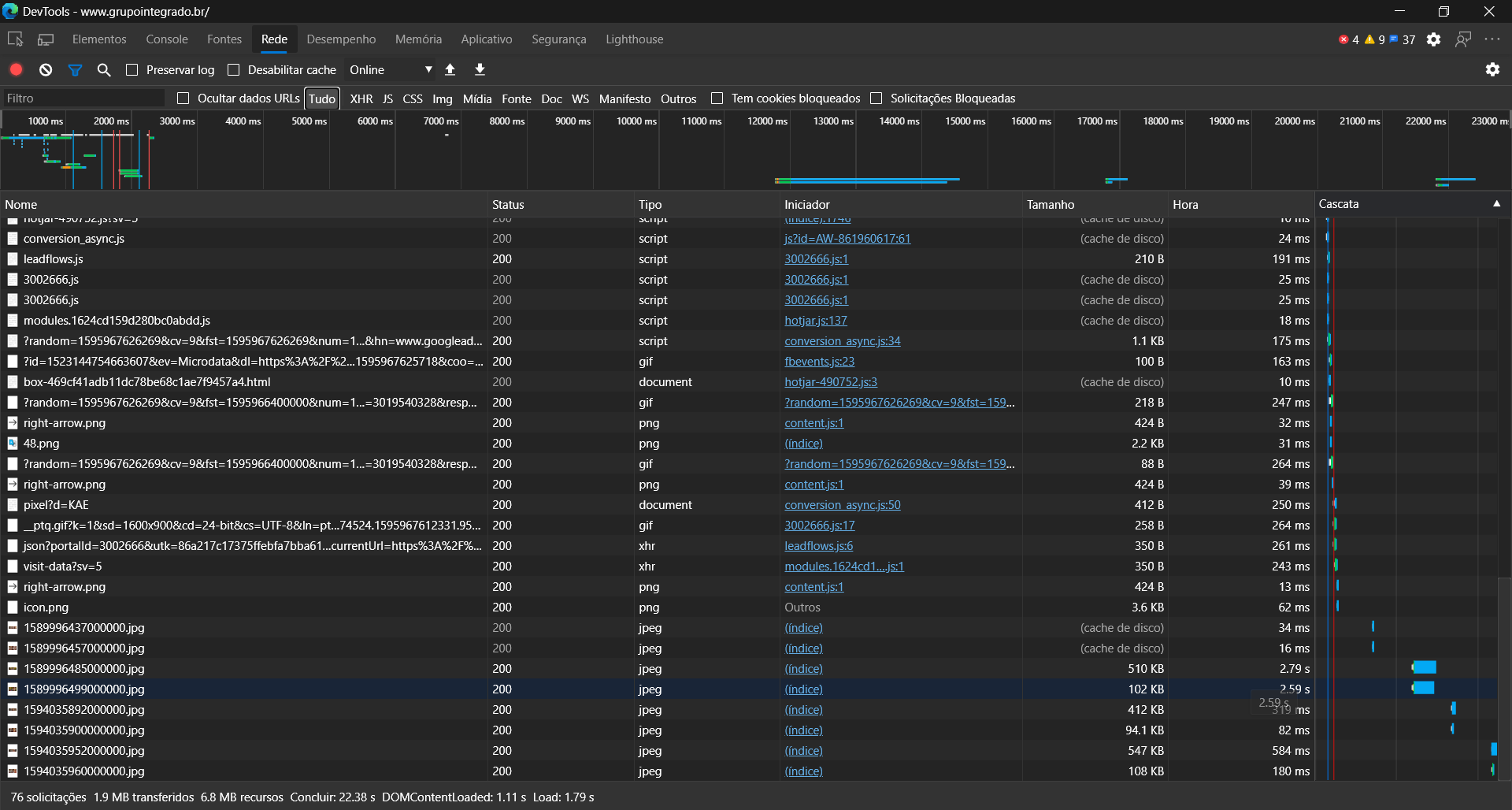The image size is (1512, 810).
Task: Open the search magnifier icon
Action: click(104, 69)
